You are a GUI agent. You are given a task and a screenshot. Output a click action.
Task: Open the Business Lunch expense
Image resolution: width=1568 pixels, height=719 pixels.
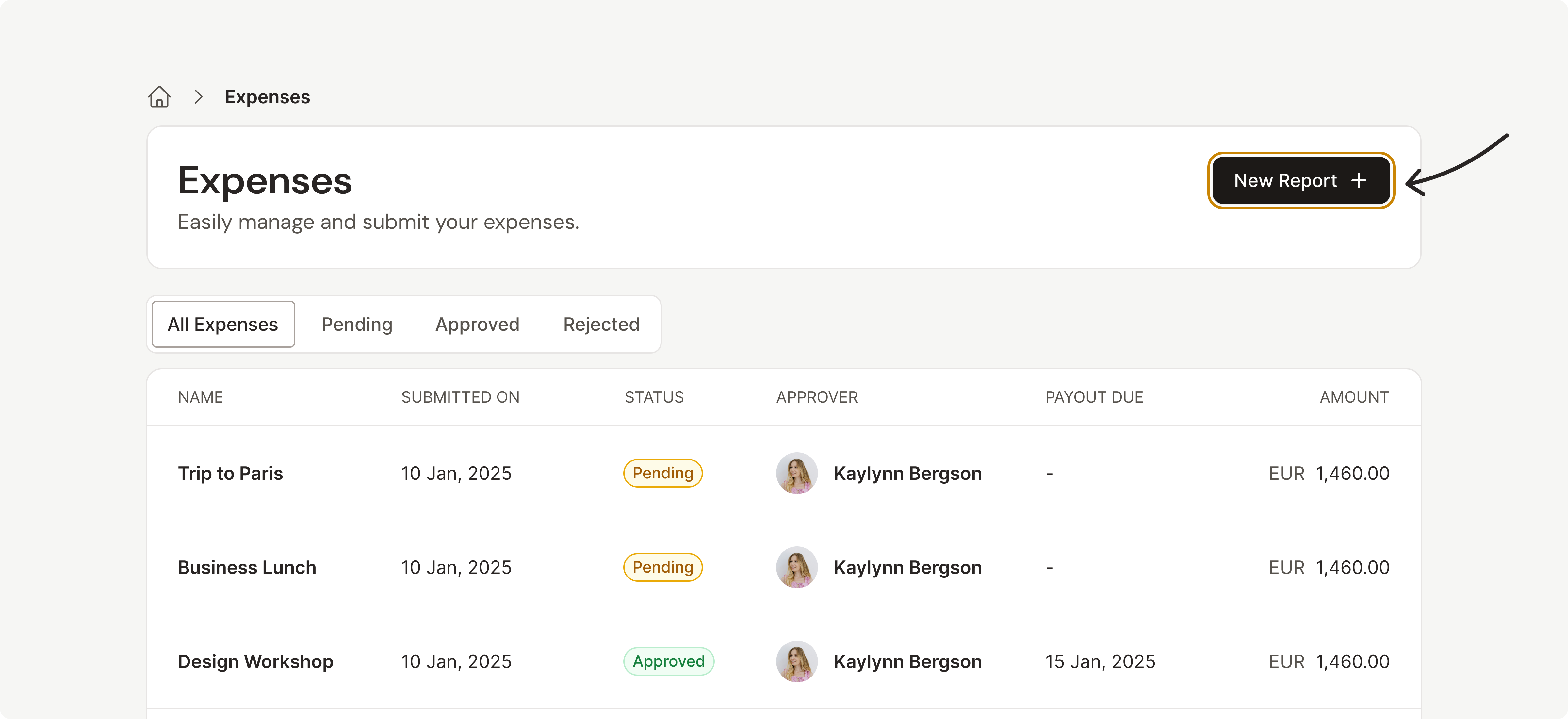pyautogui.click(x=247, y=567)
